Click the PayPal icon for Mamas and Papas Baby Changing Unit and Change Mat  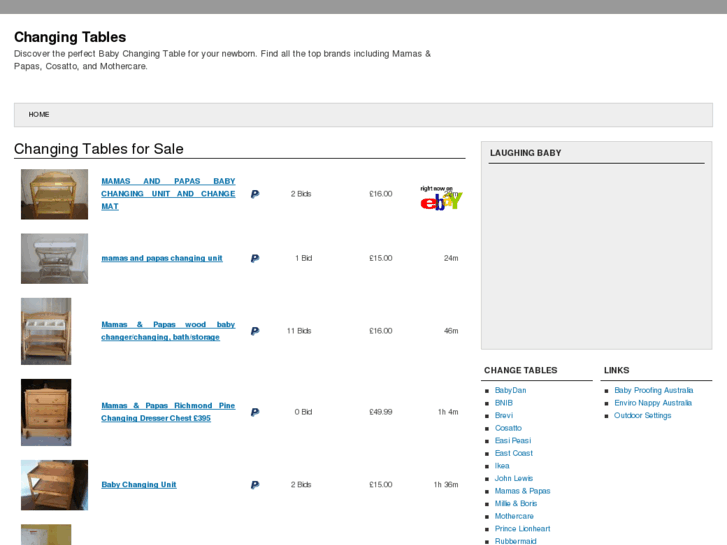(x=255, y=194)
